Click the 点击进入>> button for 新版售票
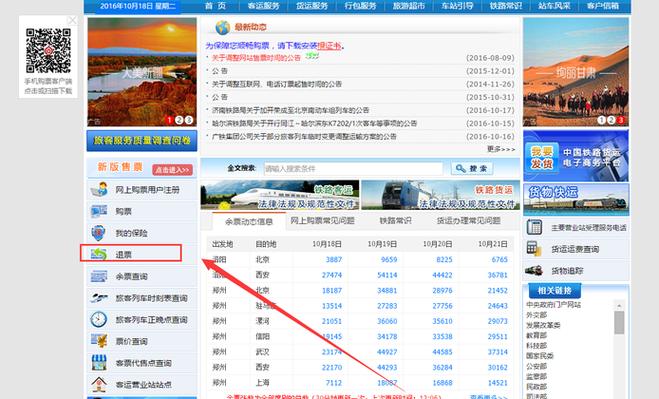 172,170
